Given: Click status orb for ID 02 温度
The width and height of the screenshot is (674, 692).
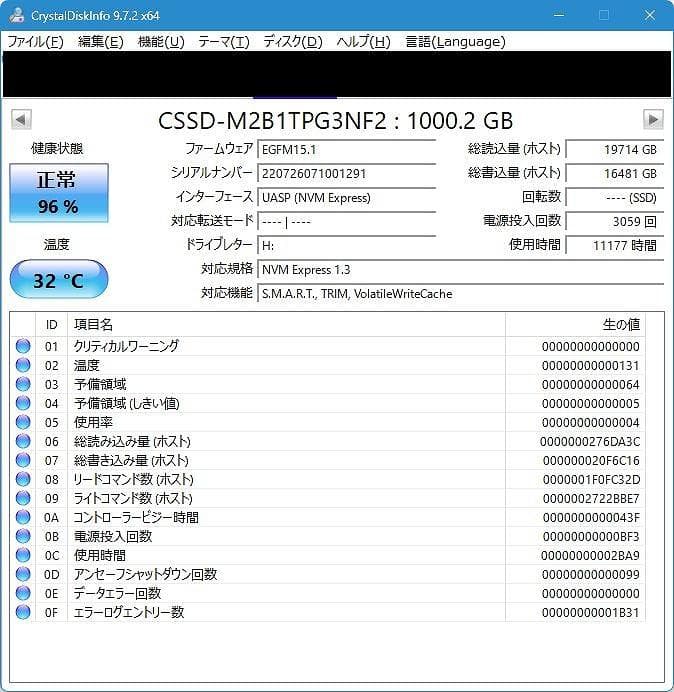Looking at the screenshot, I should [23, 365].
